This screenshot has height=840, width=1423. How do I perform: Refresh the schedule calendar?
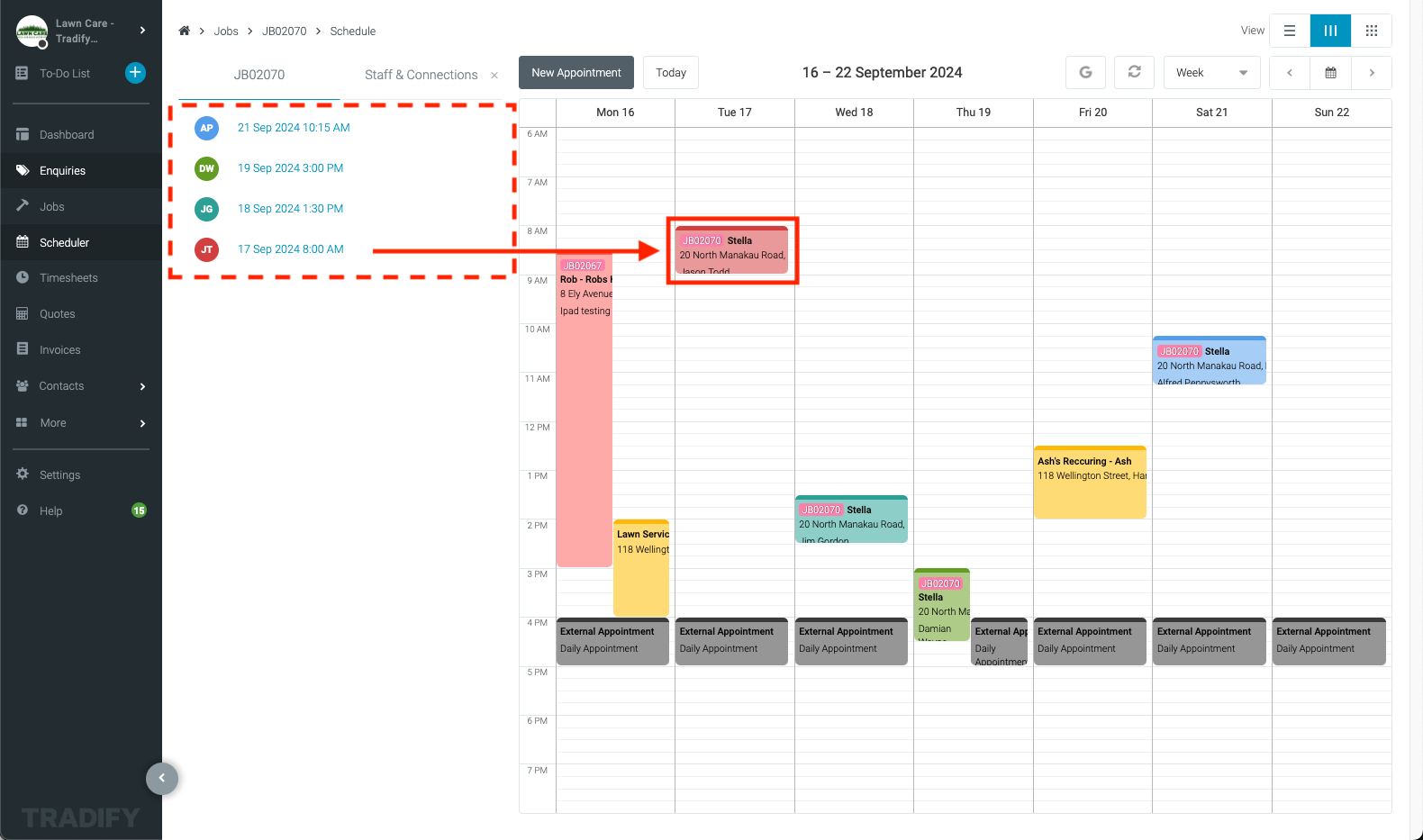tap(1134, 73)
